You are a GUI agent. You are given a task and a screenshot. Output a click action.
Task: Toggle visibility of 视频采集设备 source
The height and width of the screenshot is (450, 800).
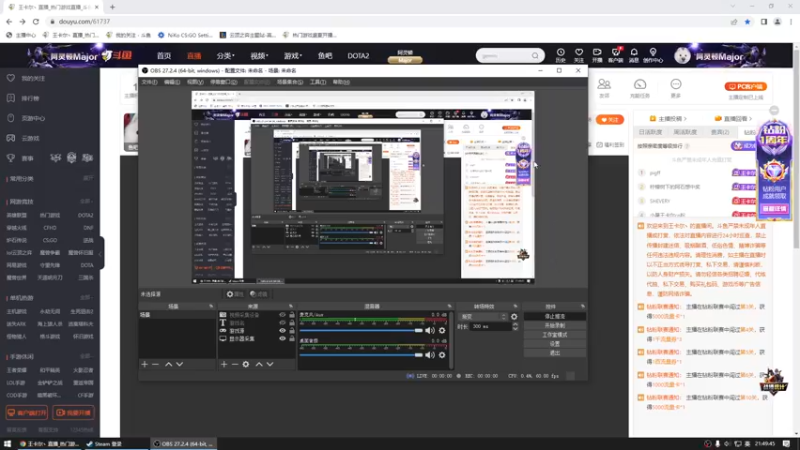click(x=282, y=315)
